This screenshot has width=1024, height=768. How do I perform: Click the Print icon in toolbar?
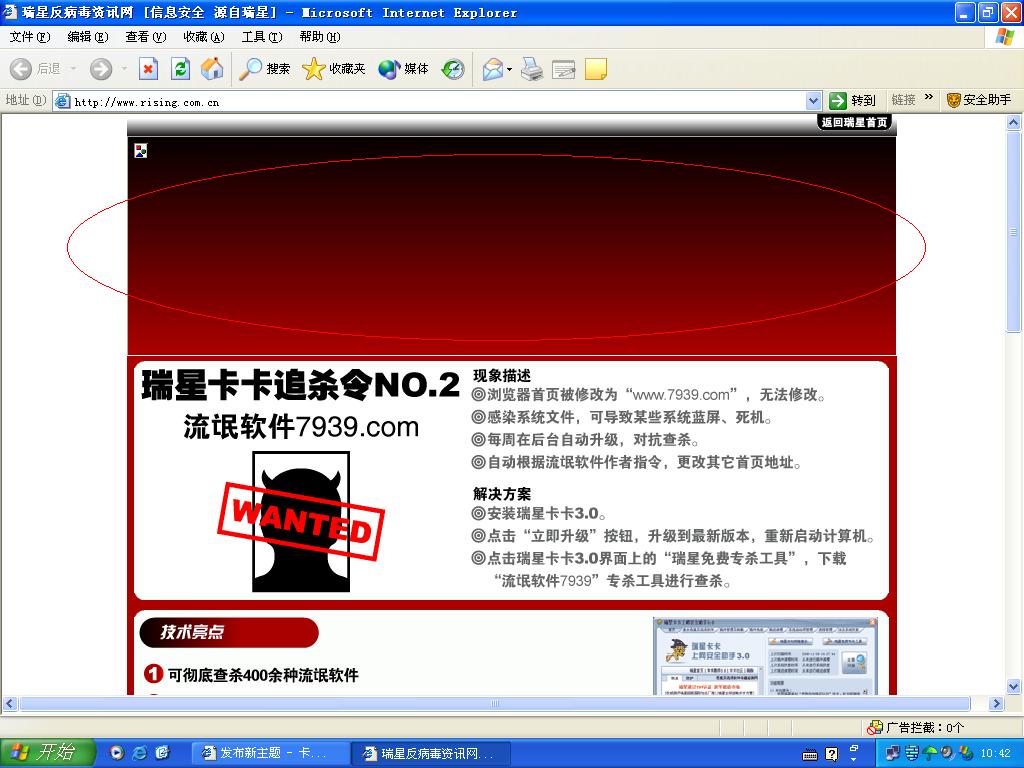532,69
